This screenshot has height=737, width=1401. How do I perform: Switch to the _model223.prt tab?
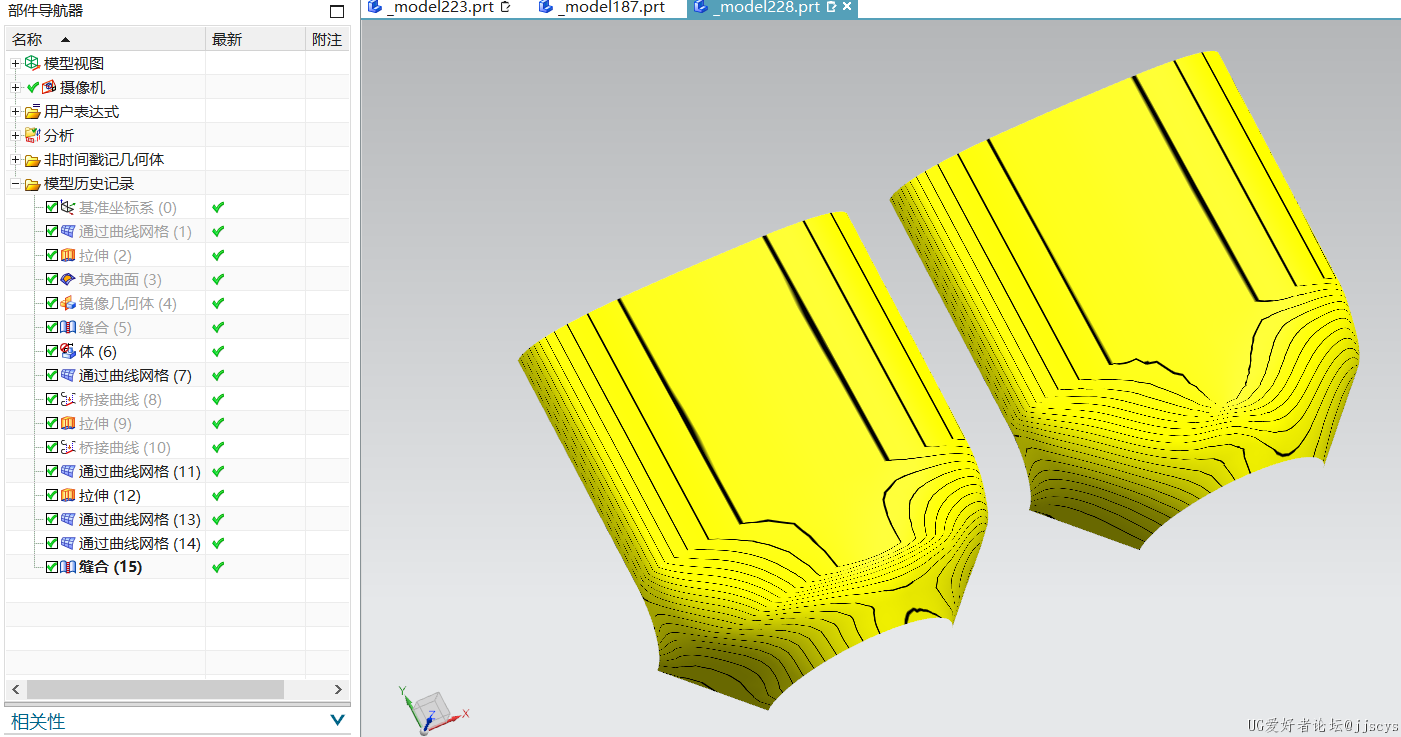point(441,7)
